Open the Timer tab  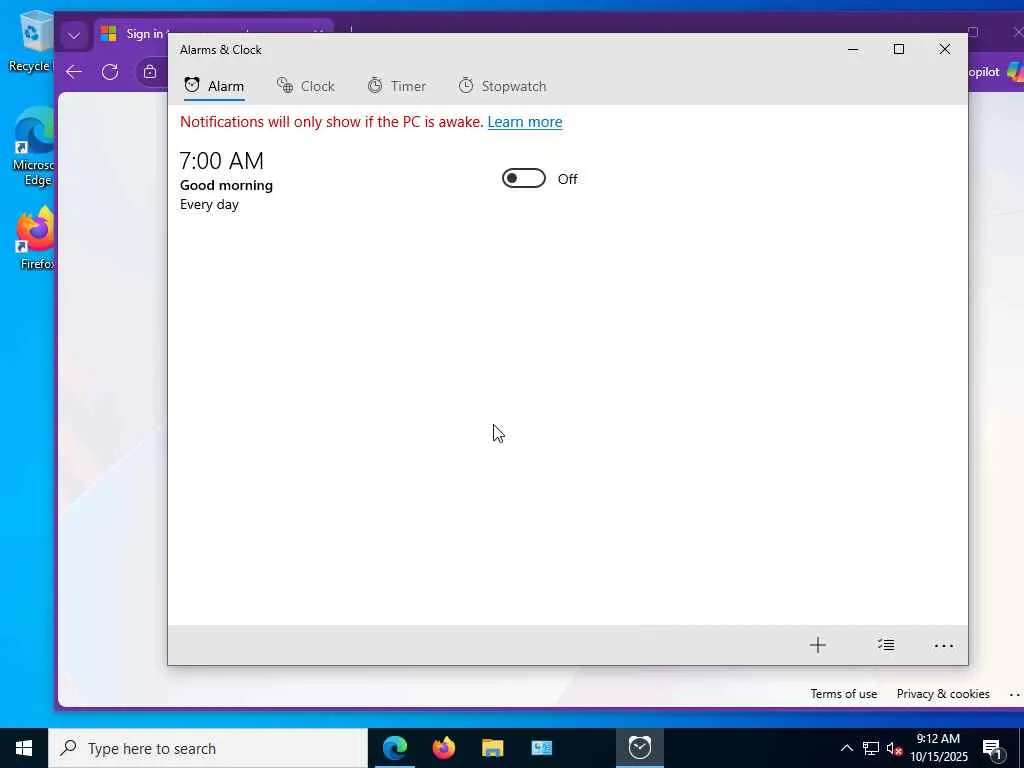(396, 86)
